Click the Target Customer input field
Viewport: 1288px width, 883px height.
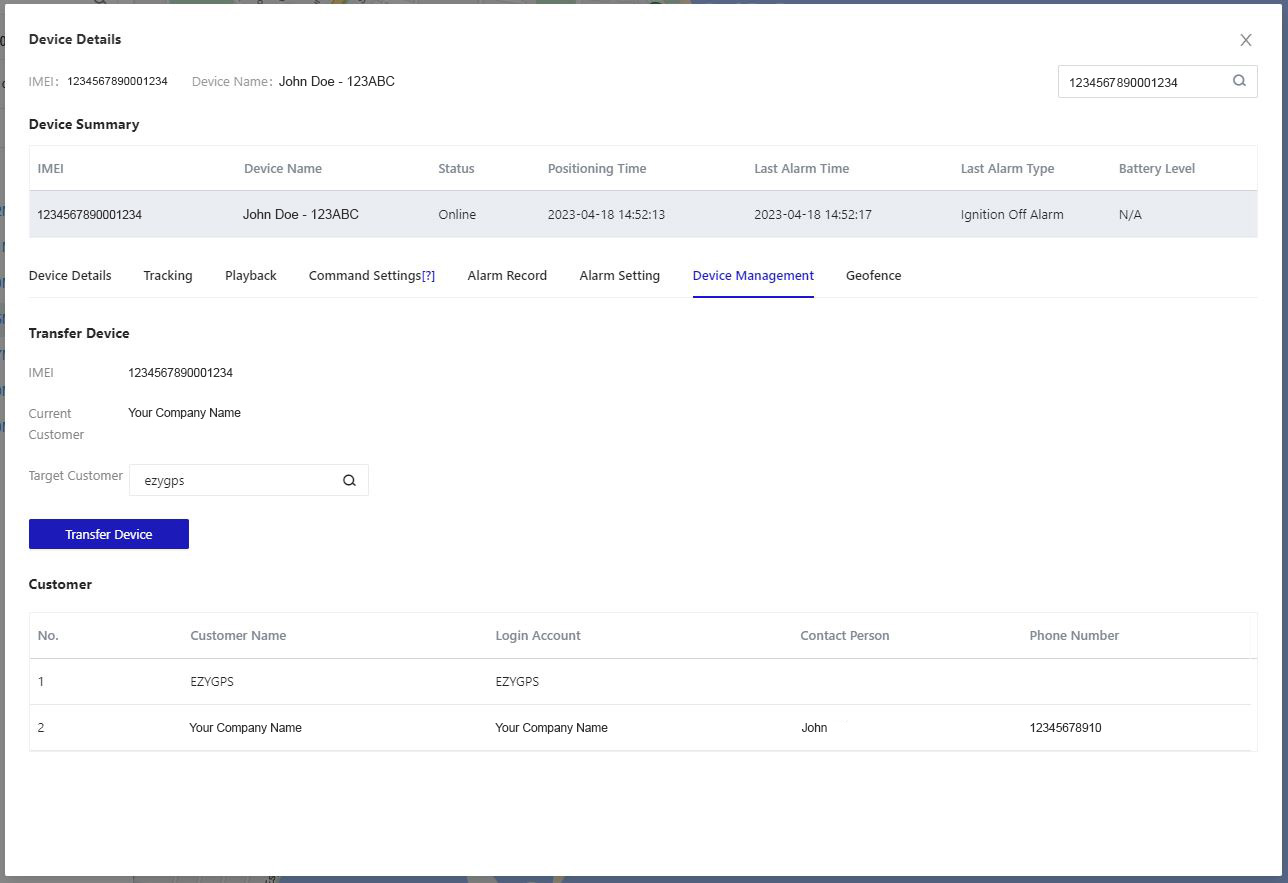click(x=236, y=480)
